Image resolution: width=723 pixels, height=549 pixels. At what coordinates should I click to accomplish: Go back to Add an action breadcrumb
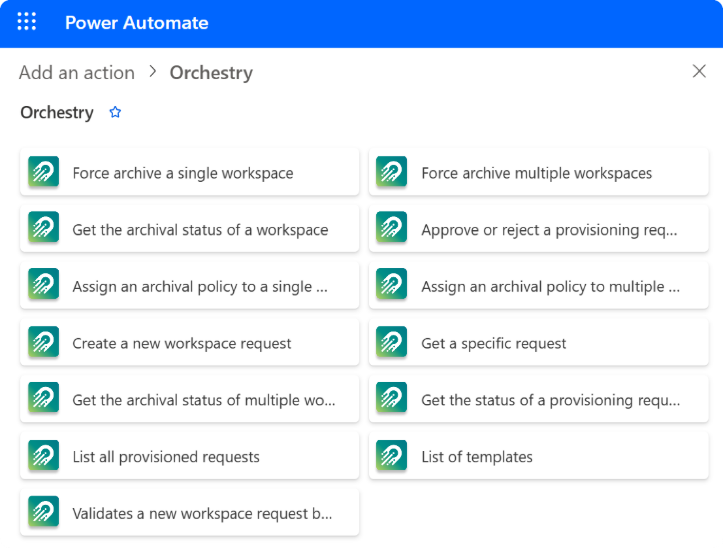[x=77, y=73]
